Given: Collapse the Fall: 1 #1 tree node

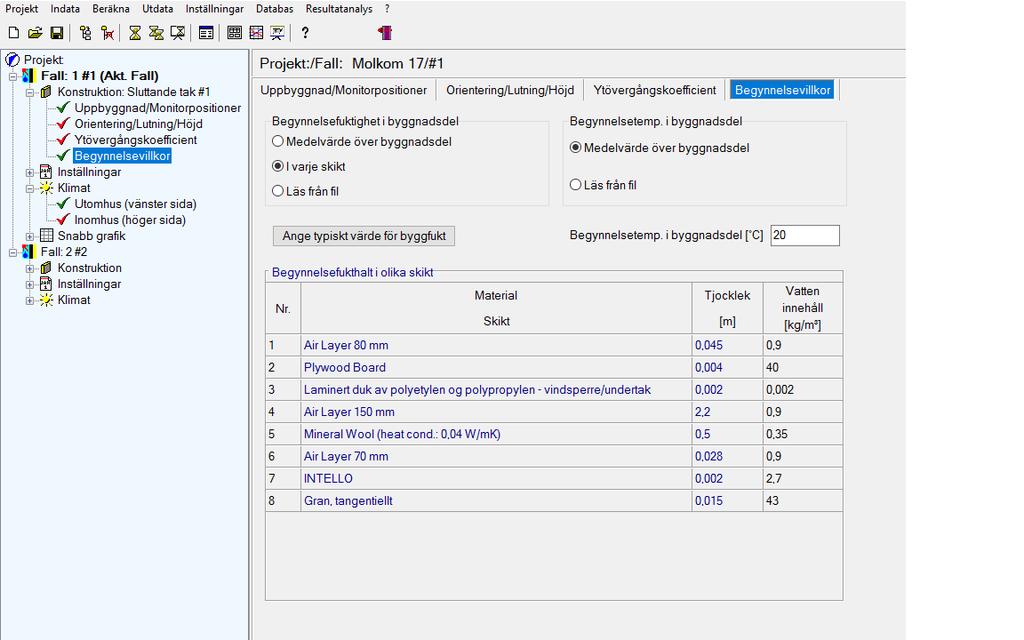Looking at the screenshot, I should pos(12,76).
